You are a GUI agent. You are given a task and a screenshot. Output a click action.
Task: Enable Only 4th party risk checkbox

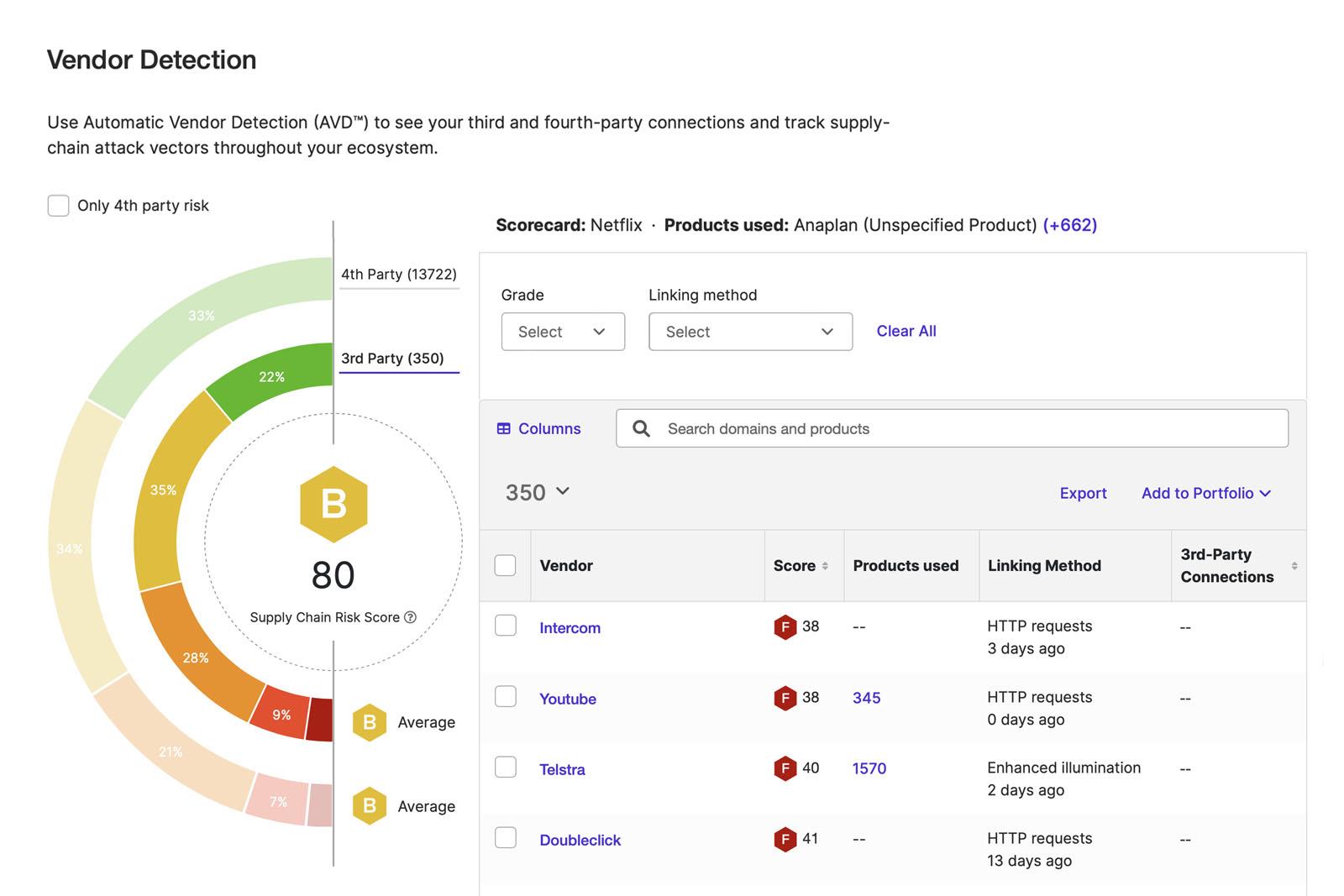click(x=58, y=206)
